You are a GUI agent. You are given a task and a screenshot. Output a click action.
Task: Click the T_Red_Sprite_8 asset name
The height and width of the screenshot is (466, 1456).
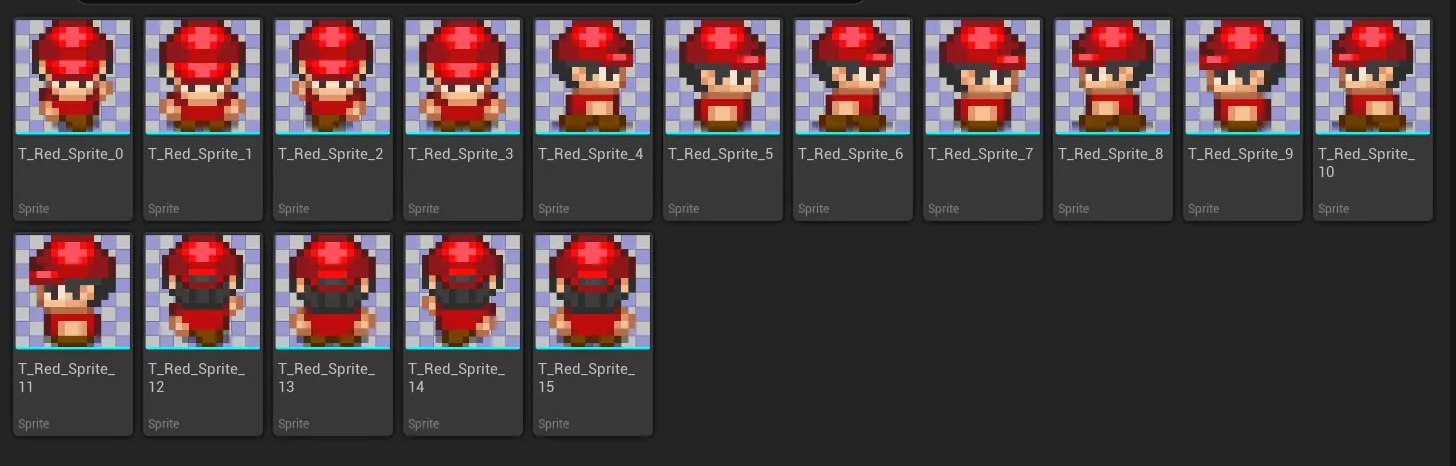click(x=1111, y=154)
